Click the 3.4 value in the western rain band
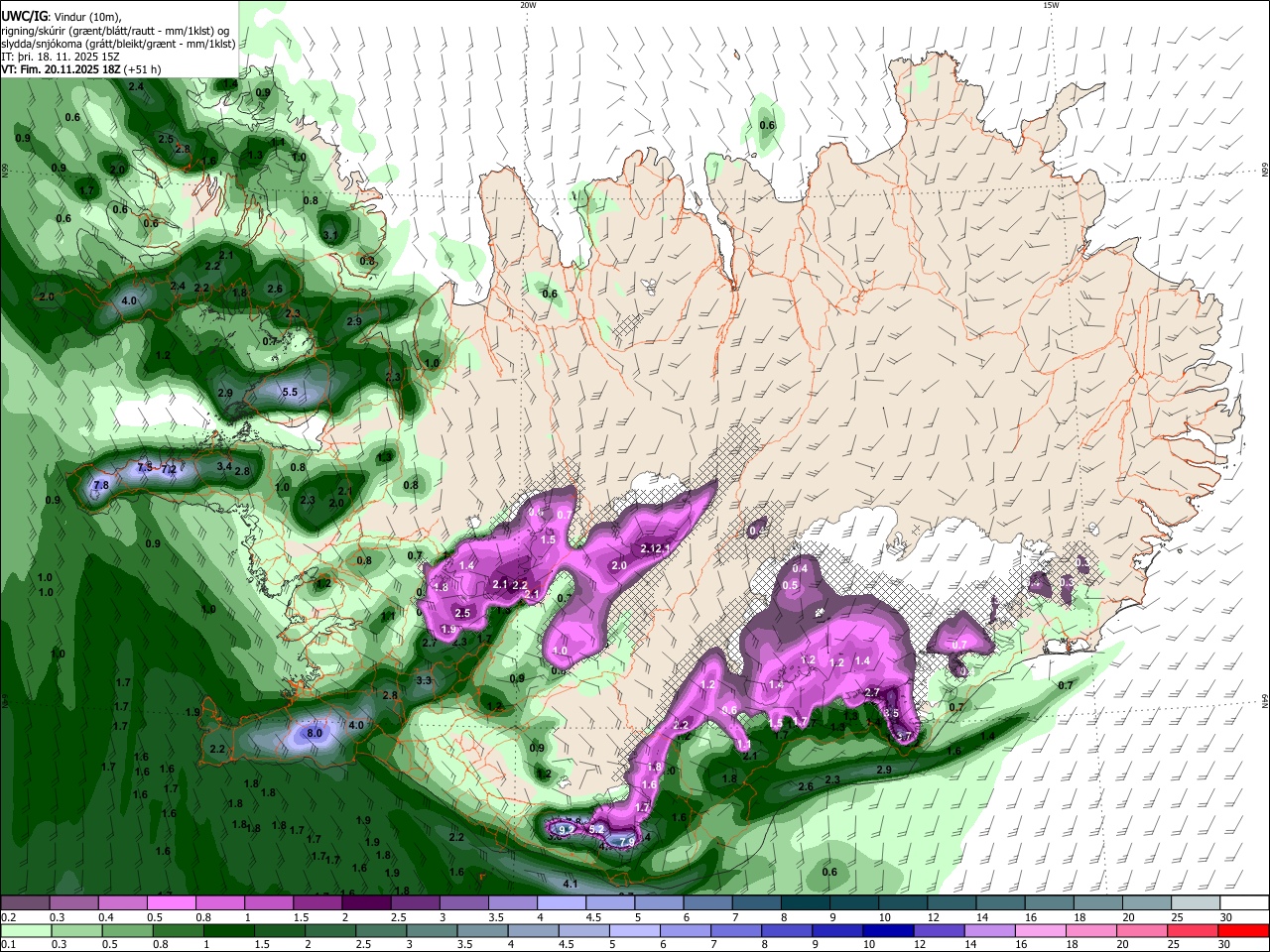This screenshot has width=1270, height=952. pyautogui.click(x=224, y=466)
